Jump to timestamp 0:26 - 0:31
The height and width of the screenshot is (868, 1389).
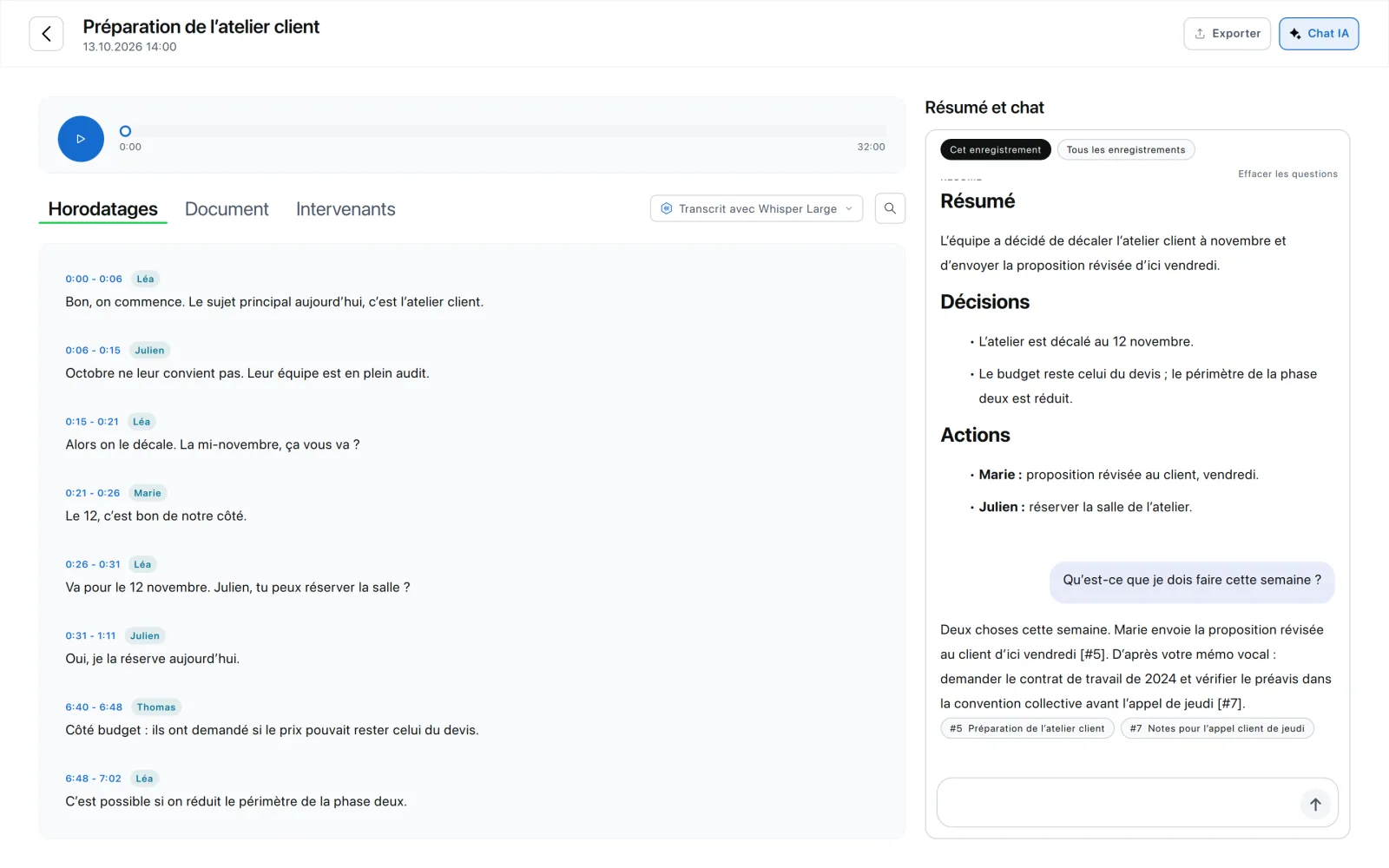[x=93, y=564]
